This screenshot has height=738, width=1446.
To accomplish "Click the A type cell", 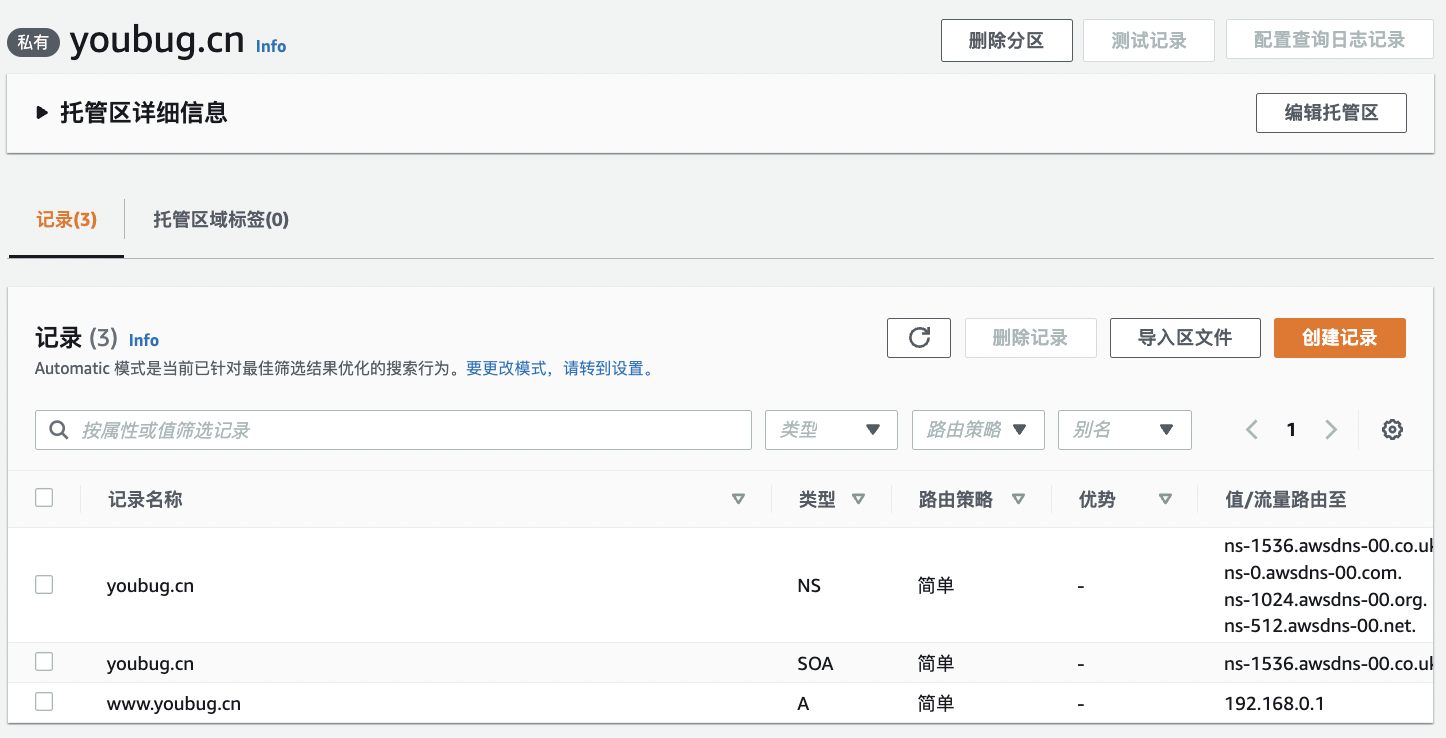I will coord(803,704).
